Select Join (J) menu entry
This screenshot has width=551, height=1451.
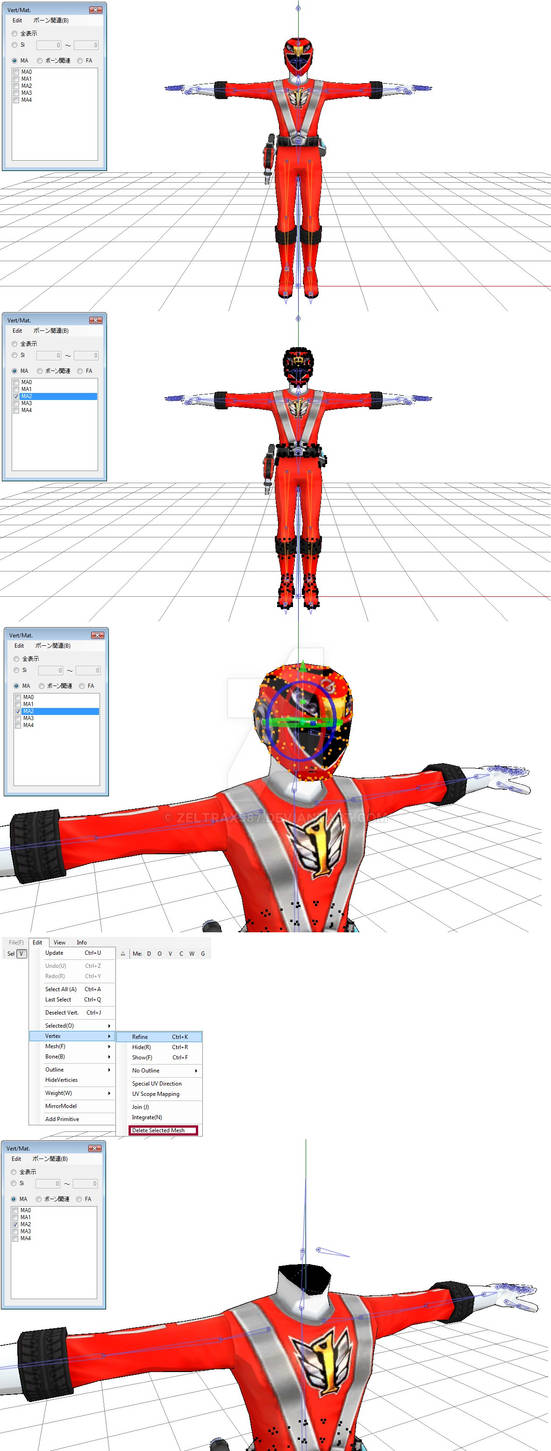tap(159, 1107)
